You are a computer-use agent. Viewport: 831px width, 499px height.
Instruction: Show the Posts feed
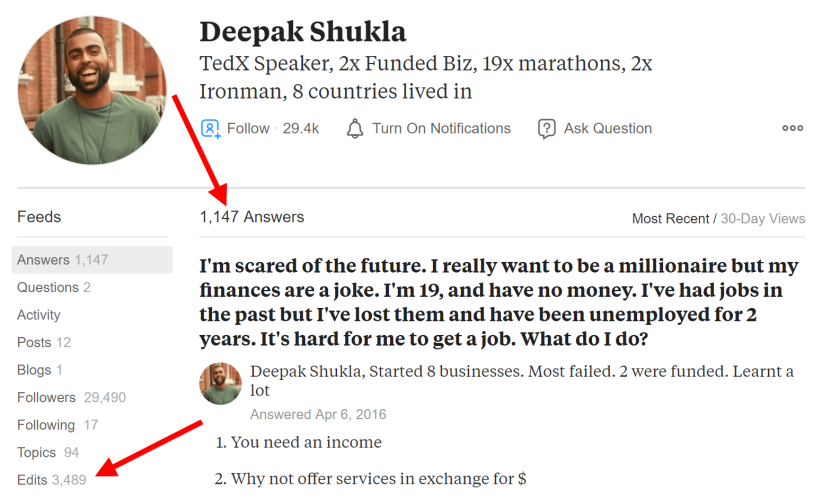click(x=43, y=342)
